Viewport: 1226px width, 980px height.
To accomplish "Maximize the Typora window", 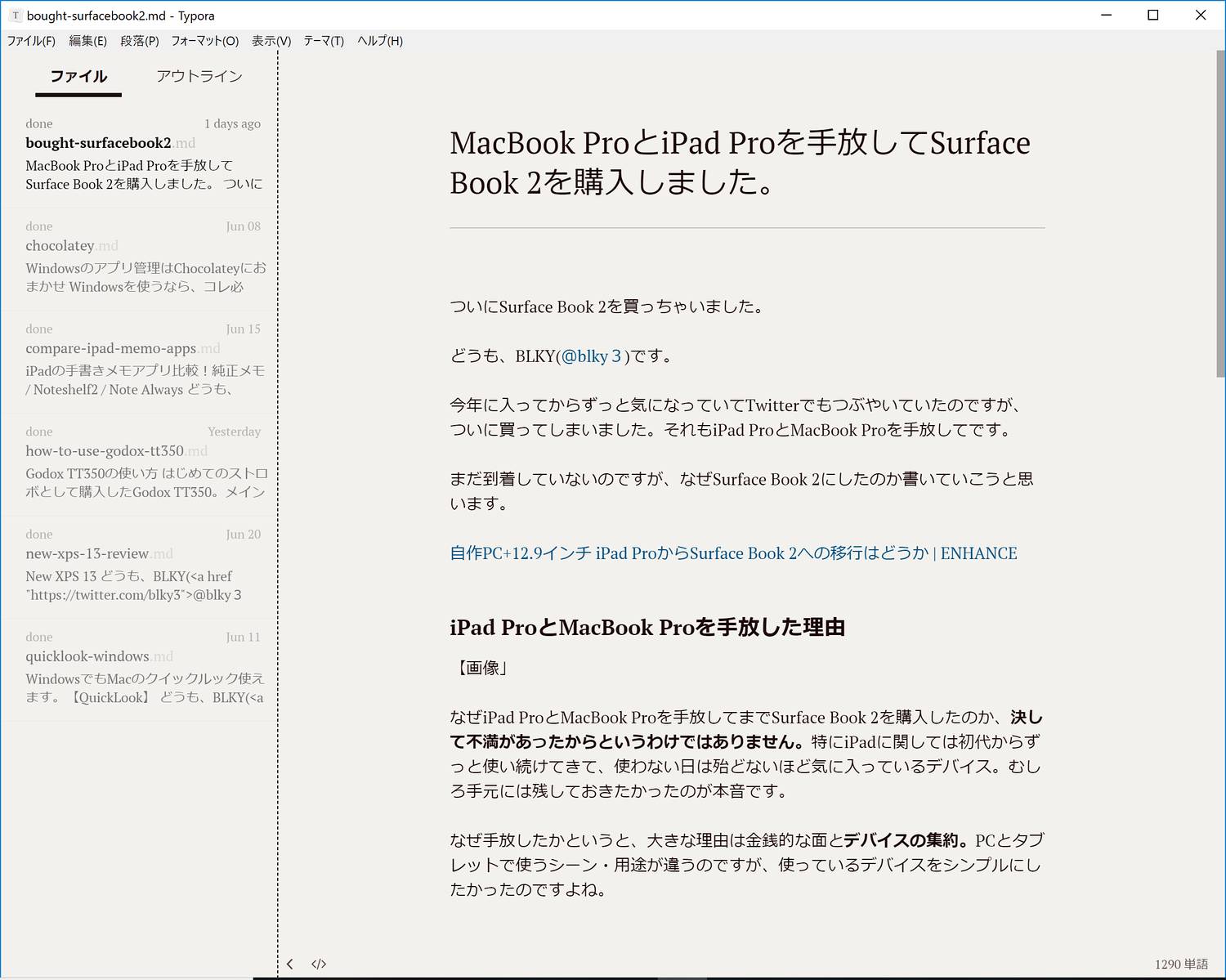I will (x=1153, y=15).
